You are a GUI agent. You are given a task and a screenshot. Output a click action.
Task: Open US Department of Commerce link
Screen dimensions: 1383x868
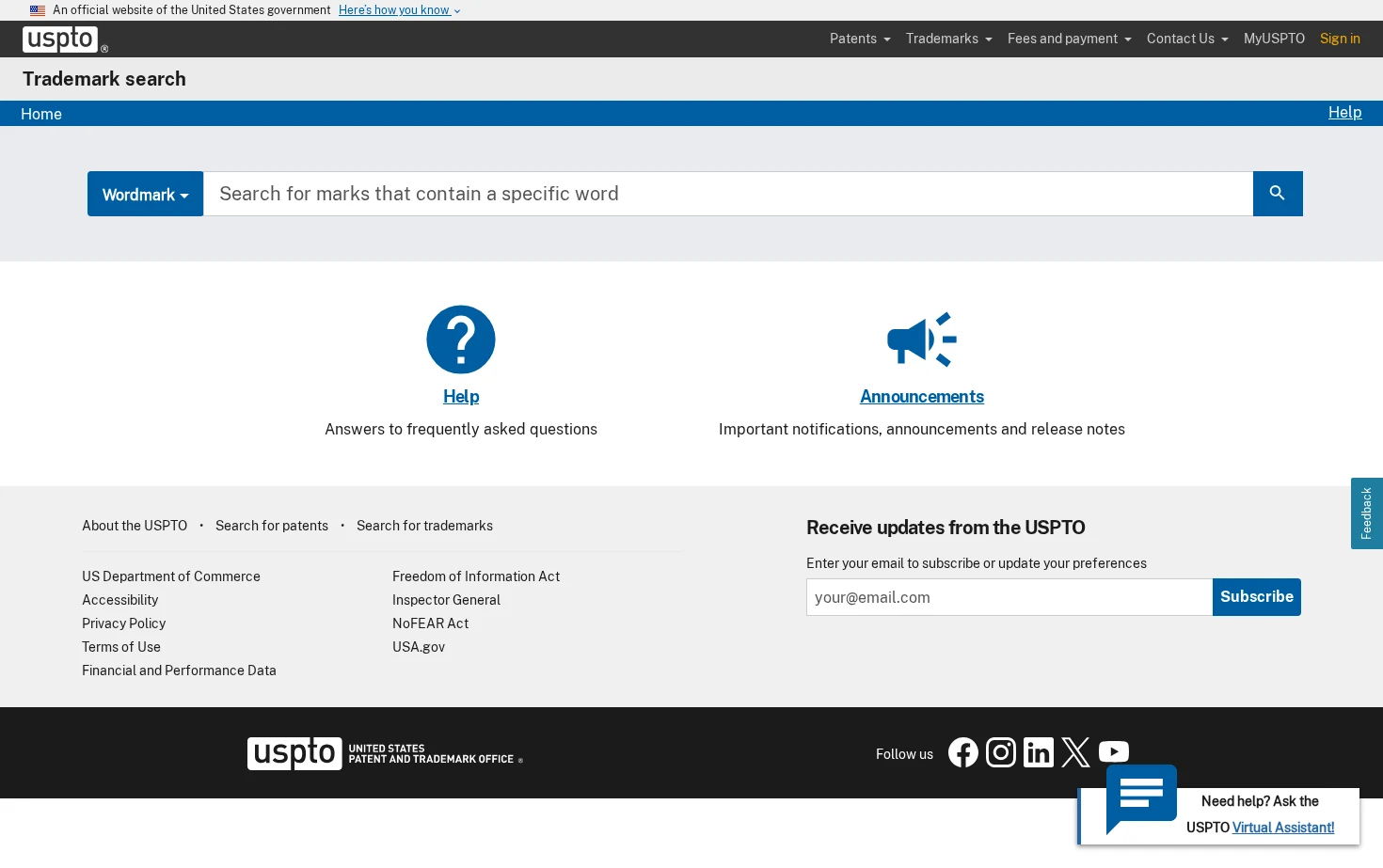pos(171,576)
